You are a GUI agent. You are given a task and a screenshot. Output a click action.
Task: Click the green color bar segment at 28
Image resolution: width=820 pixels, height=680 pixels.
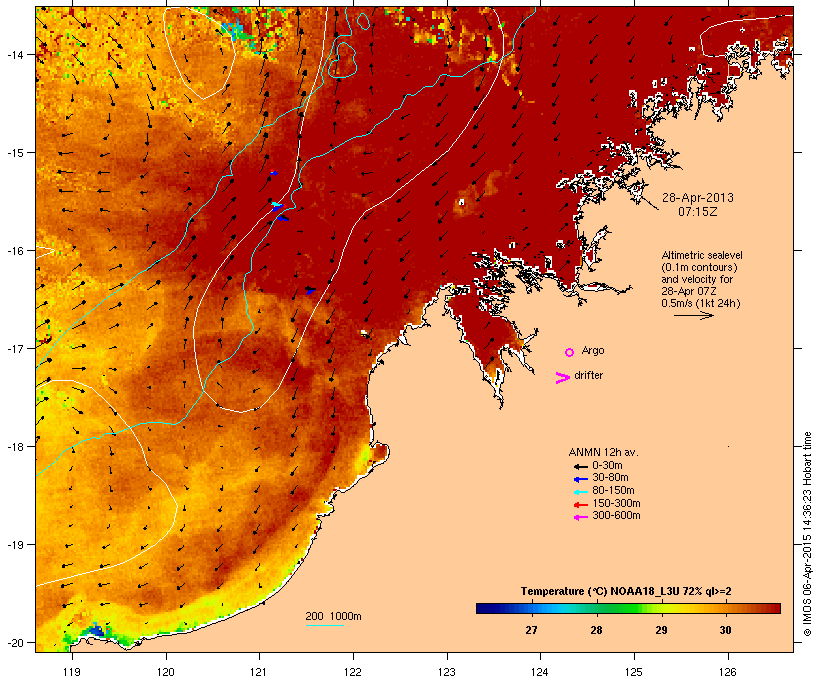click(596, 608)
